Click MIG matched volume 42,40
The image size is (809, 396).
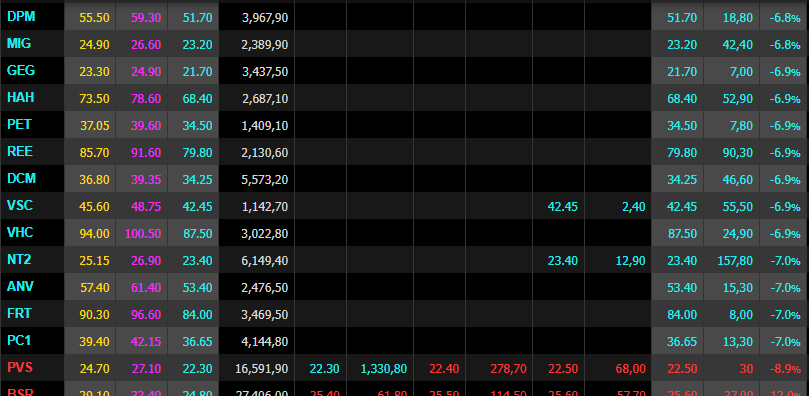pyautogui.click(x=738, y=45)
